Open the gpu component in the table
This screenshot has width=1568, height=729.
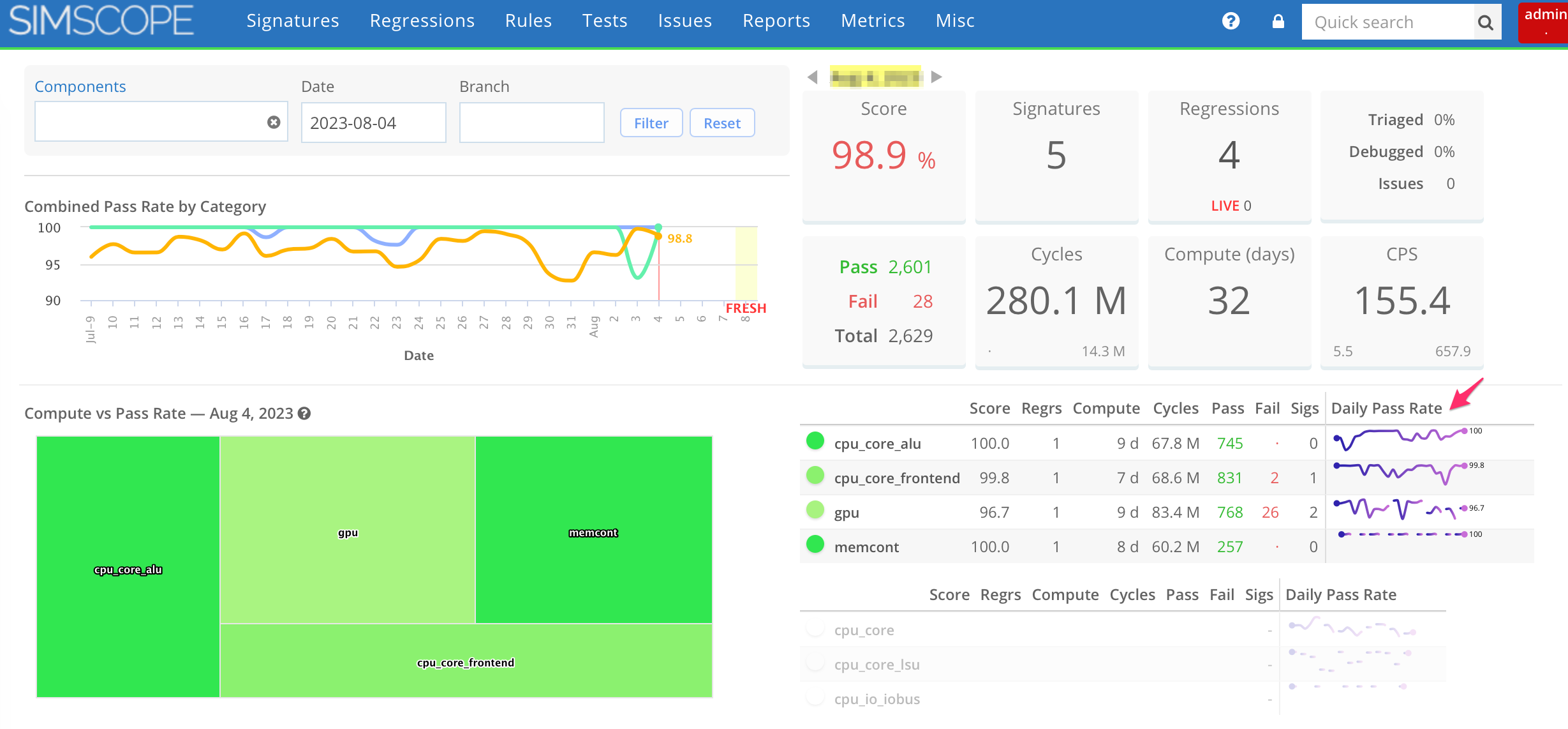pyautogui.click(x=847, y=513)
